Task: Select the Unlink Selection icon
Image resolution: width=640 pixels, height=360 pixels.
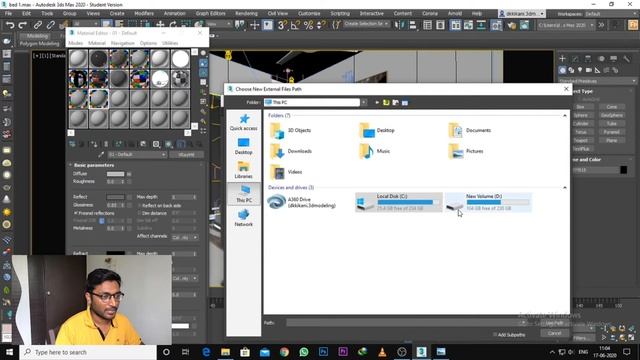Action: (51, 25)
